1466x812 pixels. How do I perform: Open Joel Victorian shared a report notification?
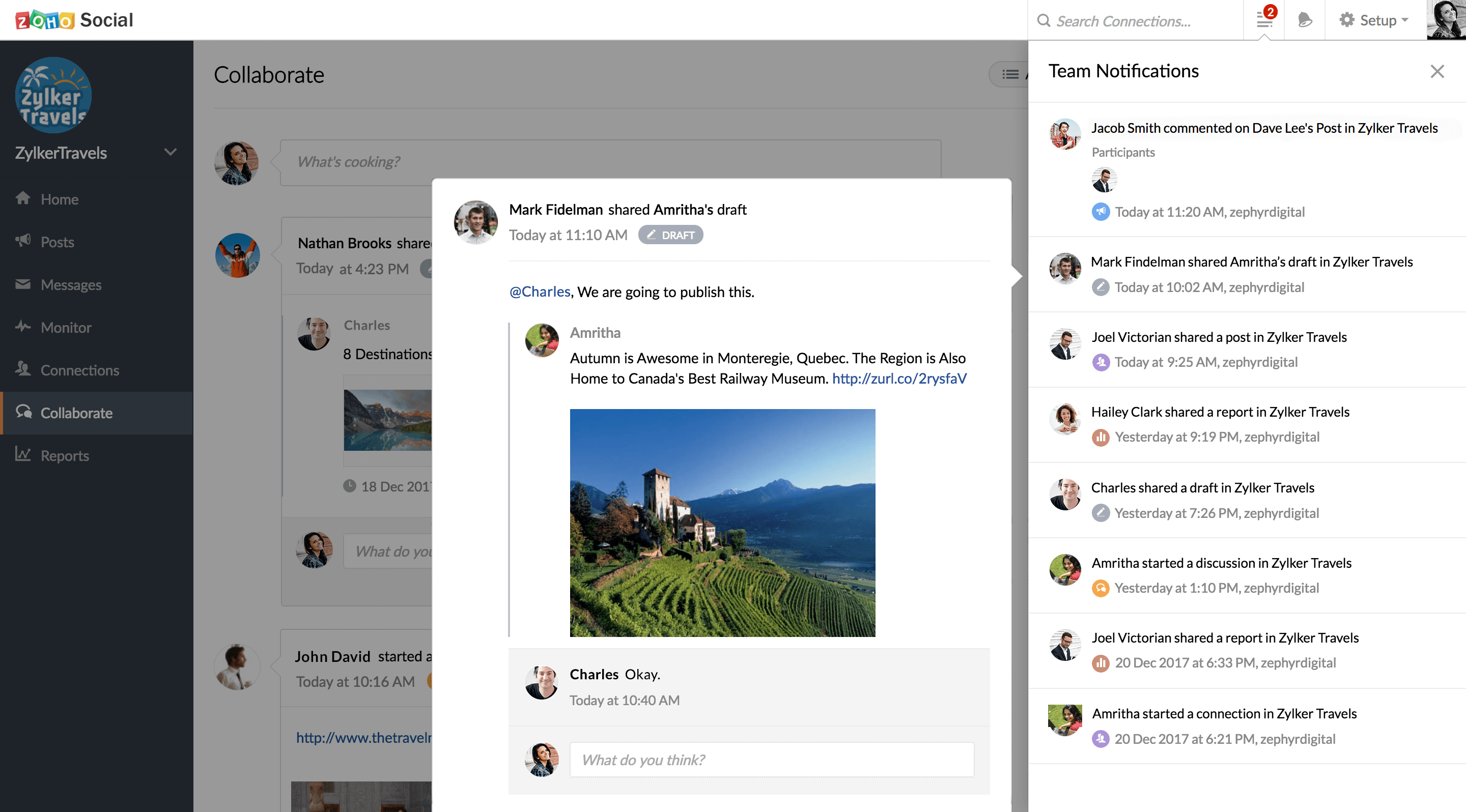tap(1247, 650)
